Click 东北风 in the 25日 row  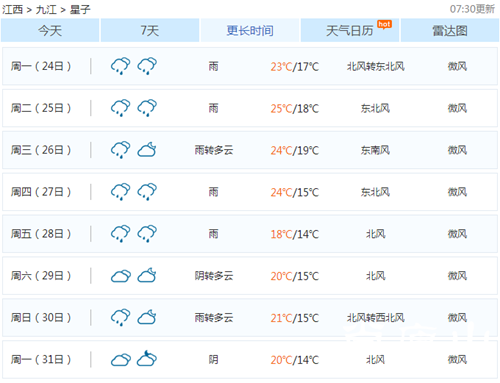click(375, 108)
